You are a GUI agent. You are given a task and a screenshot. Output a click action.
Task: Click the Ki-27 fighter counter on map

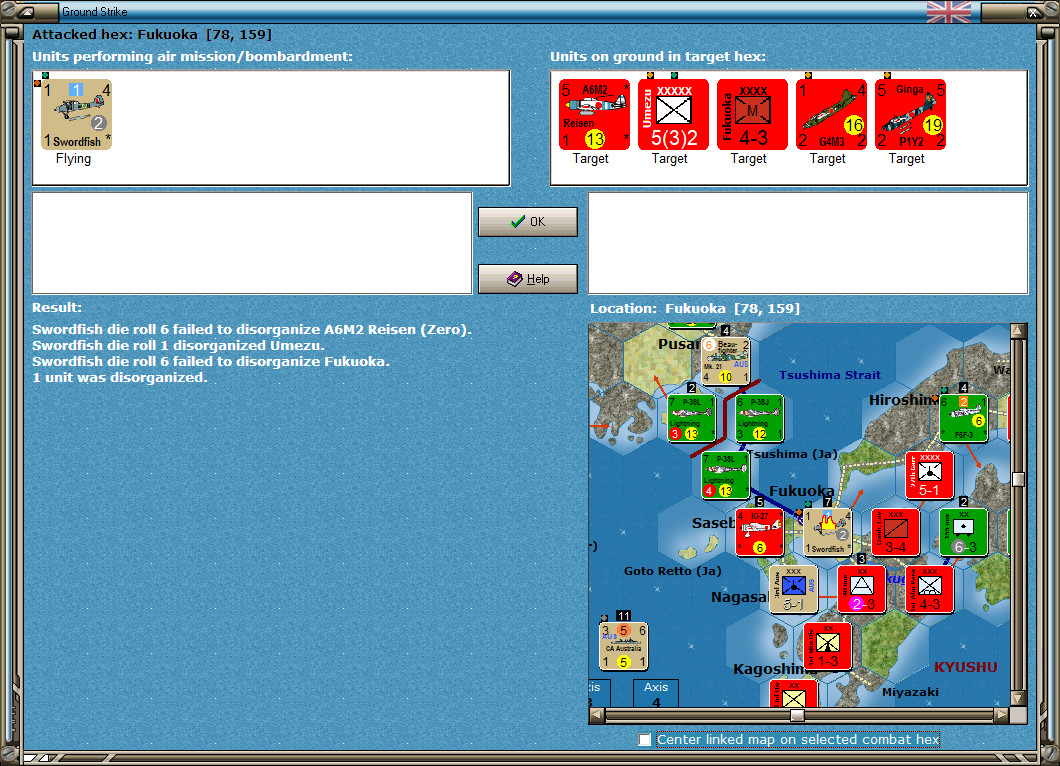(x=759, y=533)
